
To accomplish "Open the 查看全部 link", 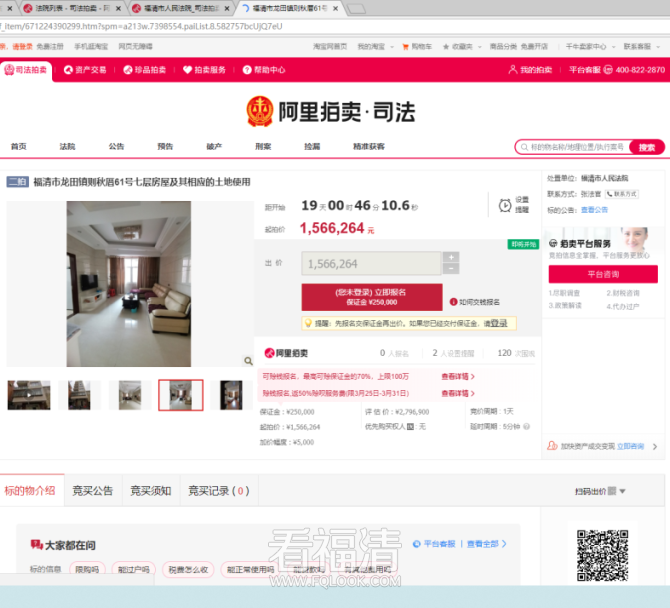I will 486,544.
